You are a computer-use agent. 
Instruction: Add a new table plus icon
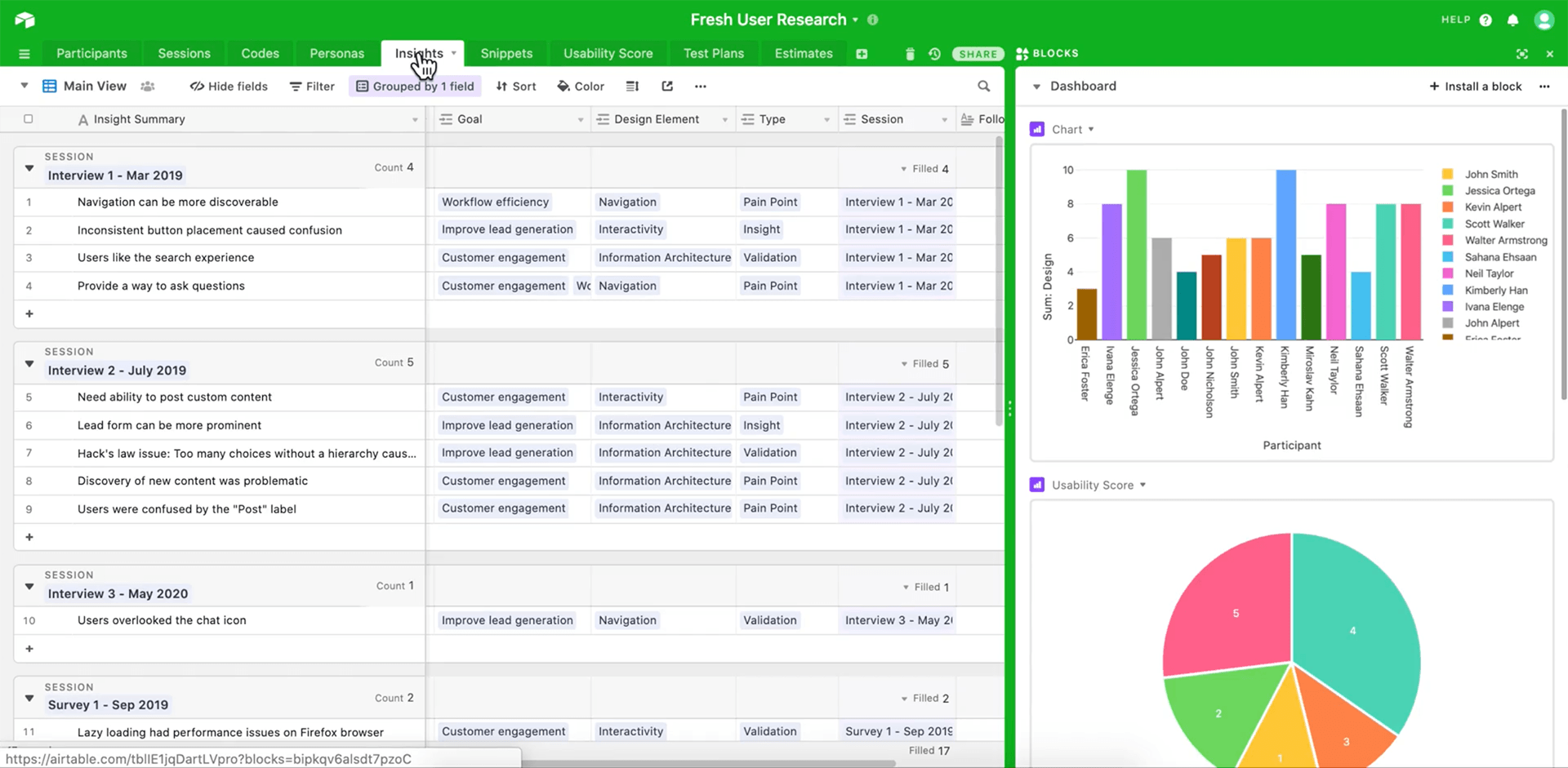click(862, 54)
